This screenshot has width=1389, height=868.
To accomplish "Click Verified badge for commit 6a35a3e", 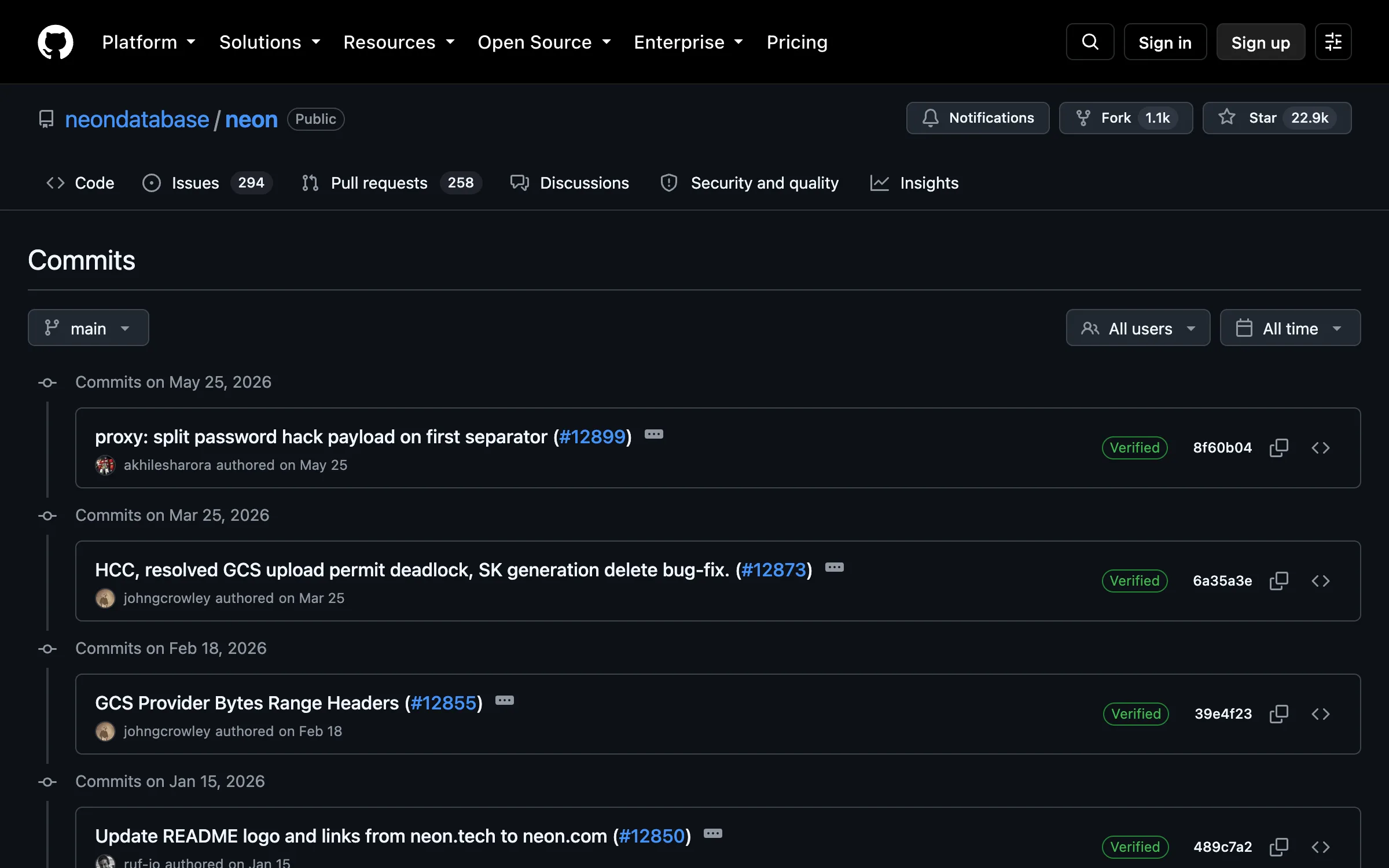I will point(1134,581).
